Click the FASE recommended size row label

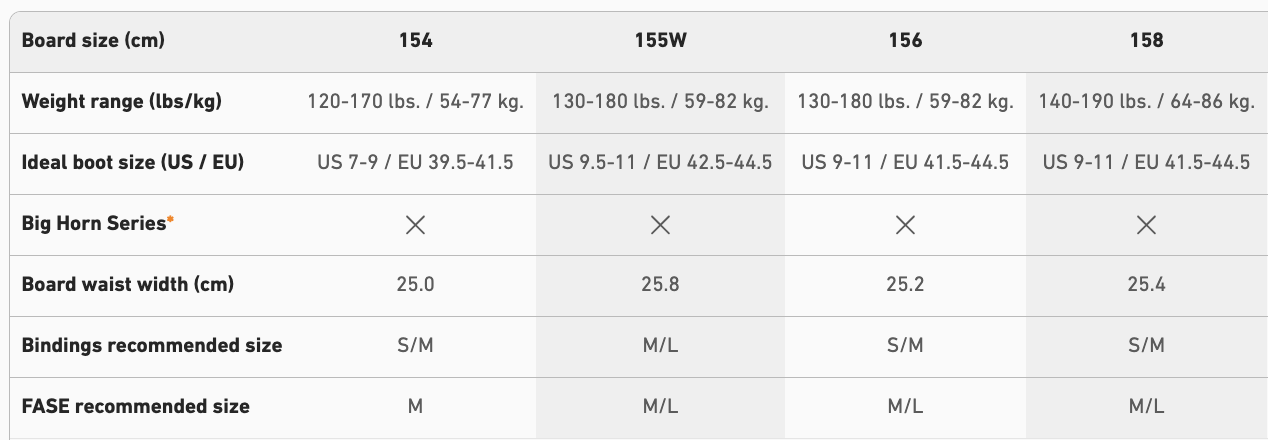click(136, 407)
